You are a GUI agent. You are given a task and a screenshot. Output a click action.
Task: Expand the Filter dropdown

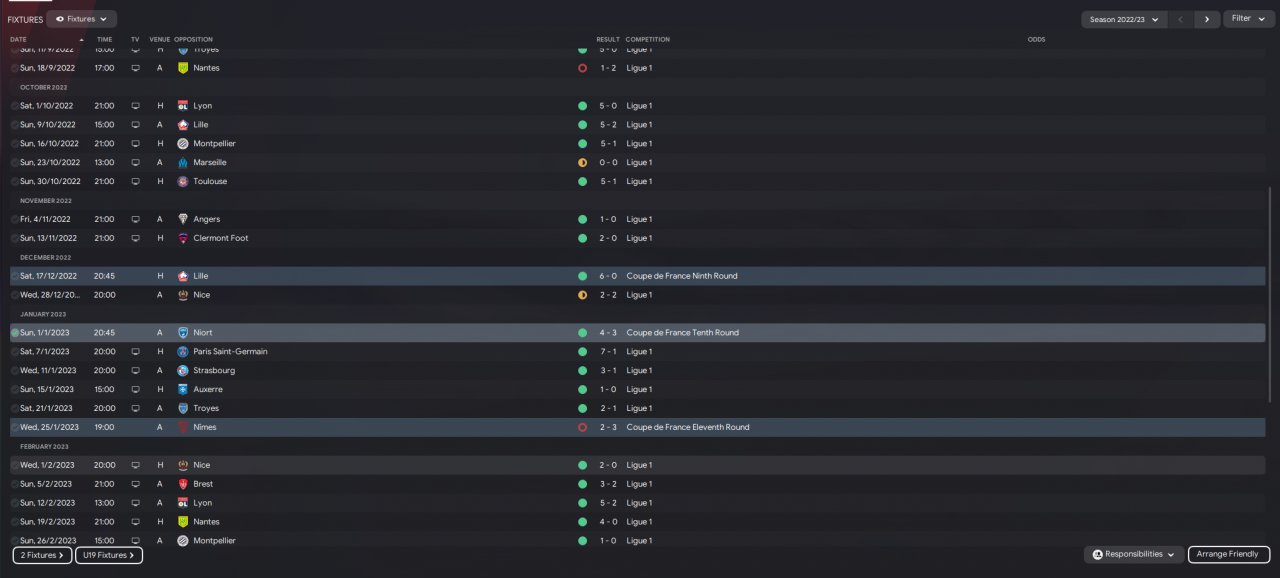tap(1248, 19)
